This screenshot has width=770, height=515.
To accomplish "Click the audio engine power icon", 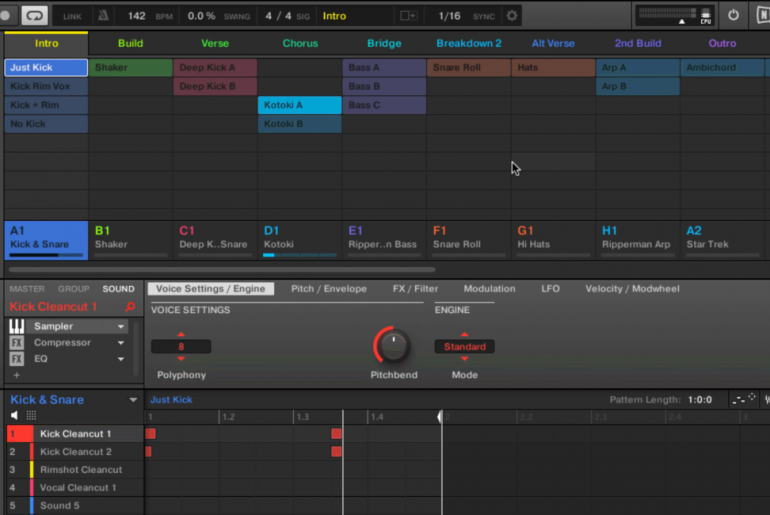I will point(733,15).
